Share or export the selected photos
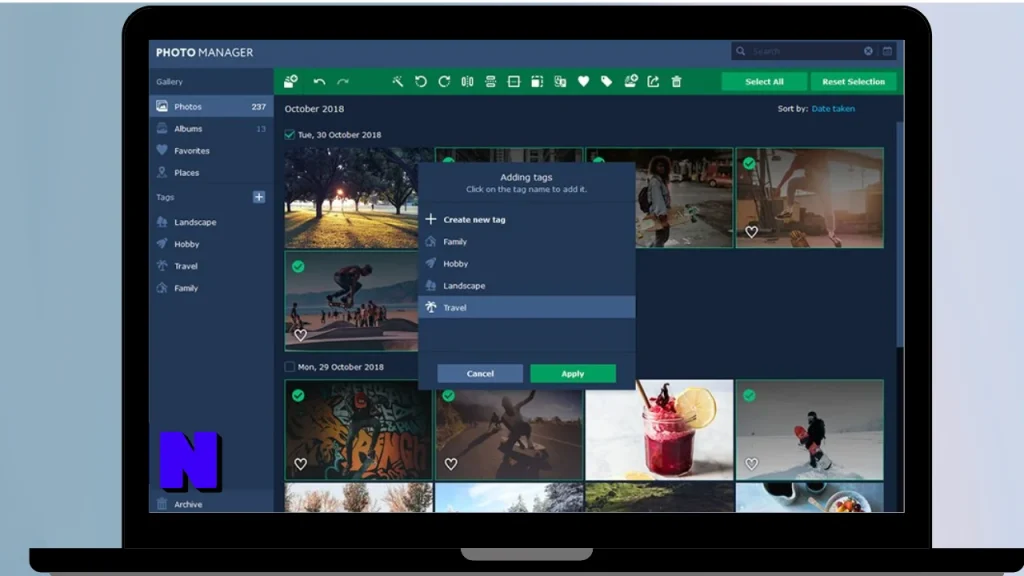Screen dimensions: 1024x576 (x=653, y=81)
